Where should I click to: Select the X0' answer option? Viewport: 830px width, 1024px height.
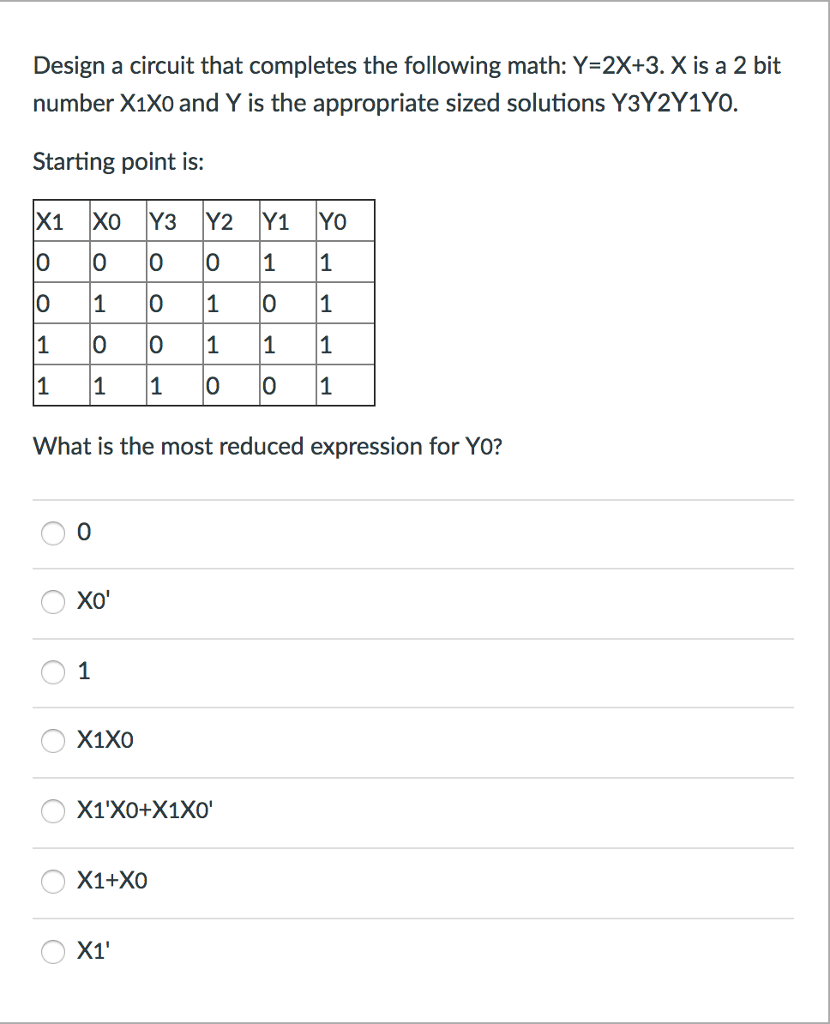[x=54, y=602]
